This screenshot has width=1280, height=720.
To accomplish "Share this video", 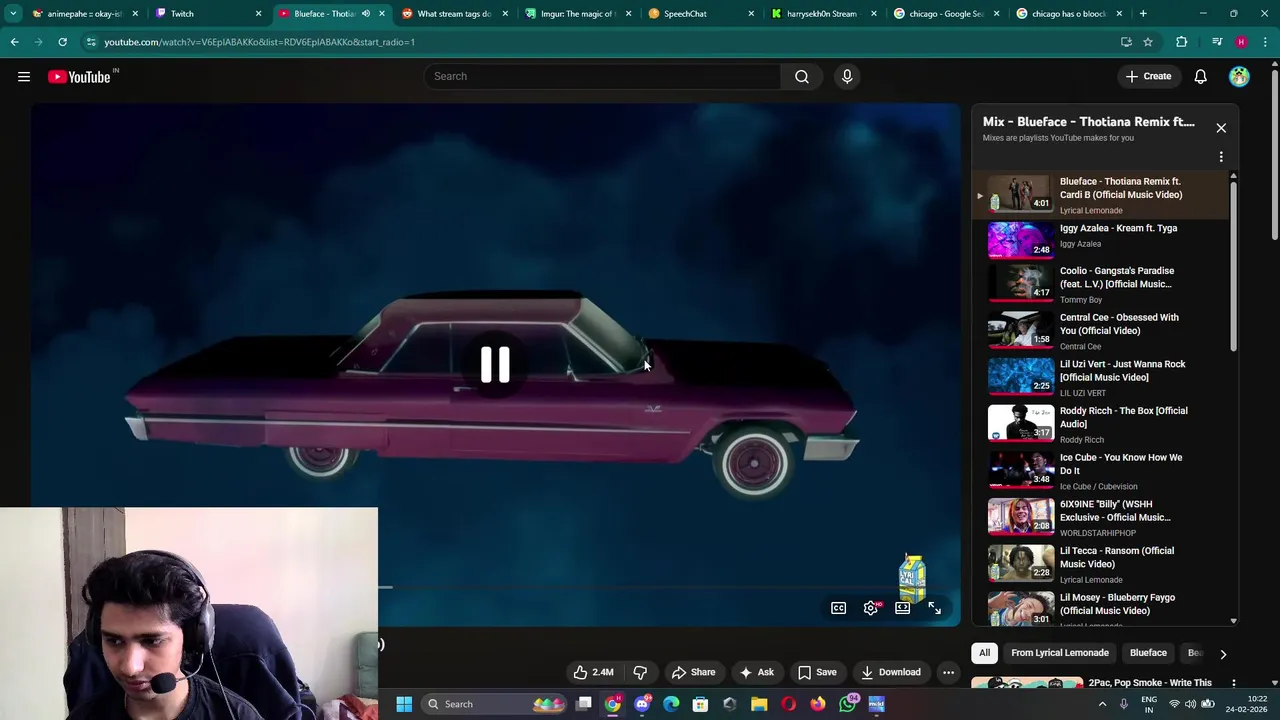I will (x=693, y=672).
